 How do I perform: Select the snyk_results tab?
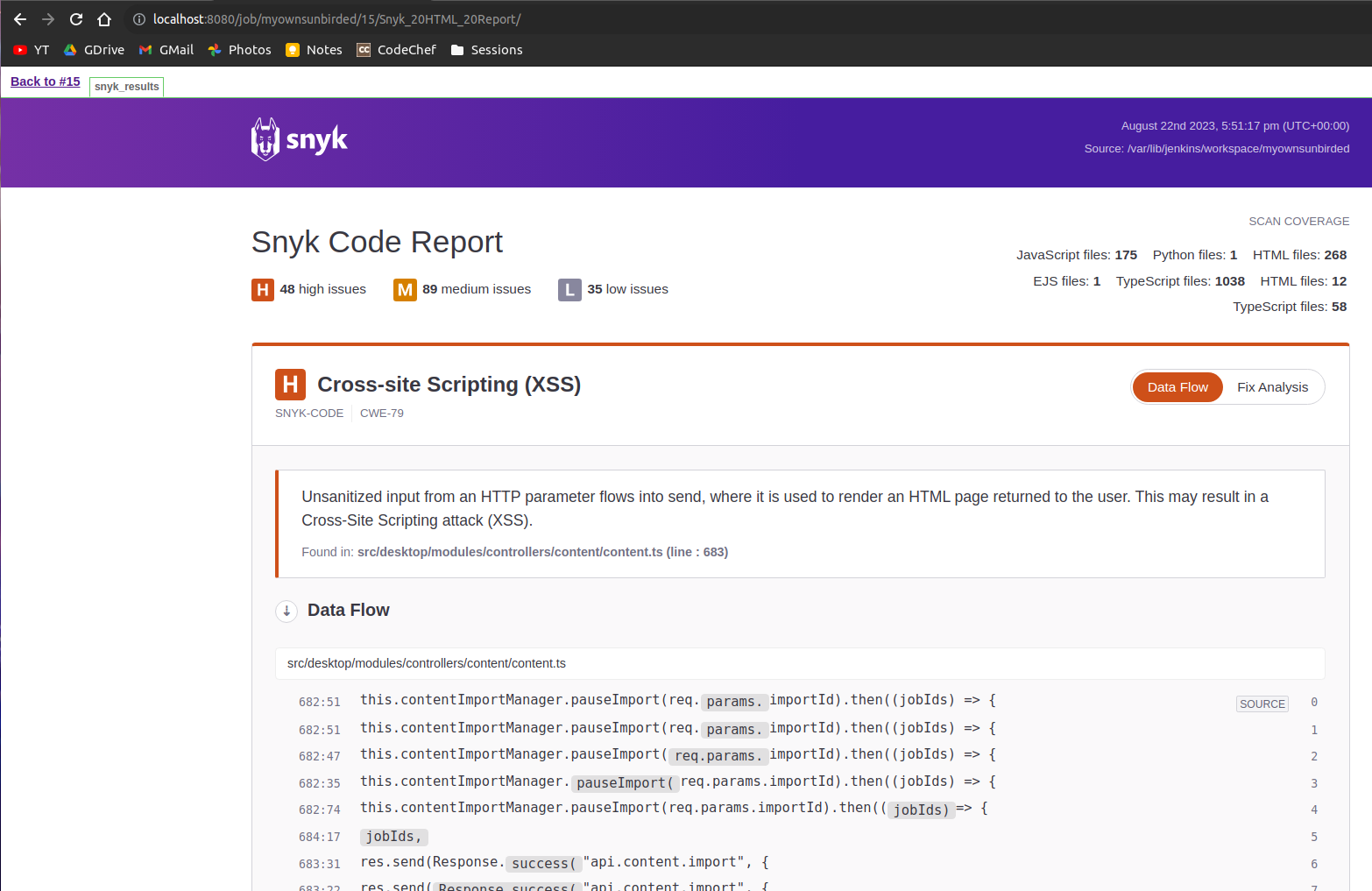pos(126,87)
